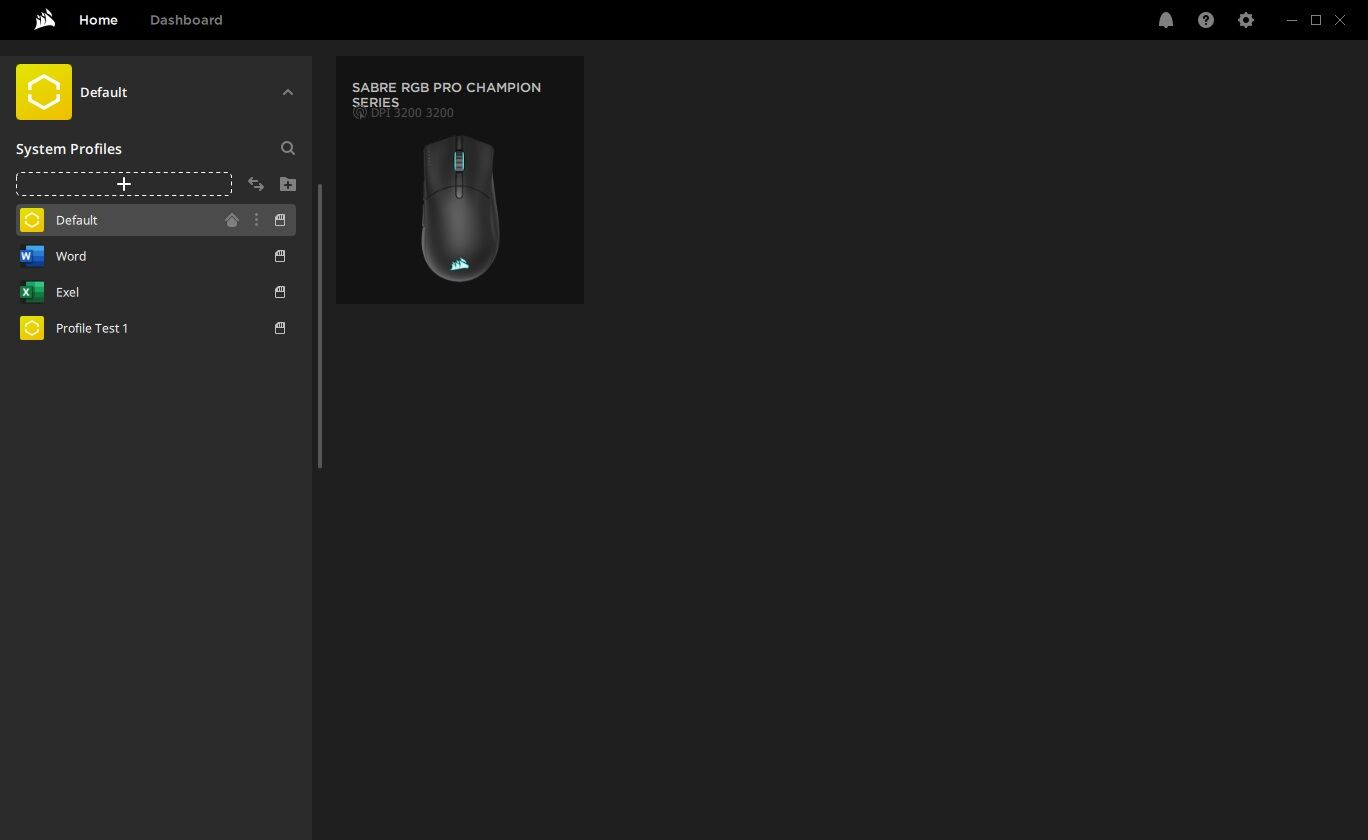The width and height of the screenshot is (1368, 840).
Task: Select the Word profile
Action: [x=156, y=256]
